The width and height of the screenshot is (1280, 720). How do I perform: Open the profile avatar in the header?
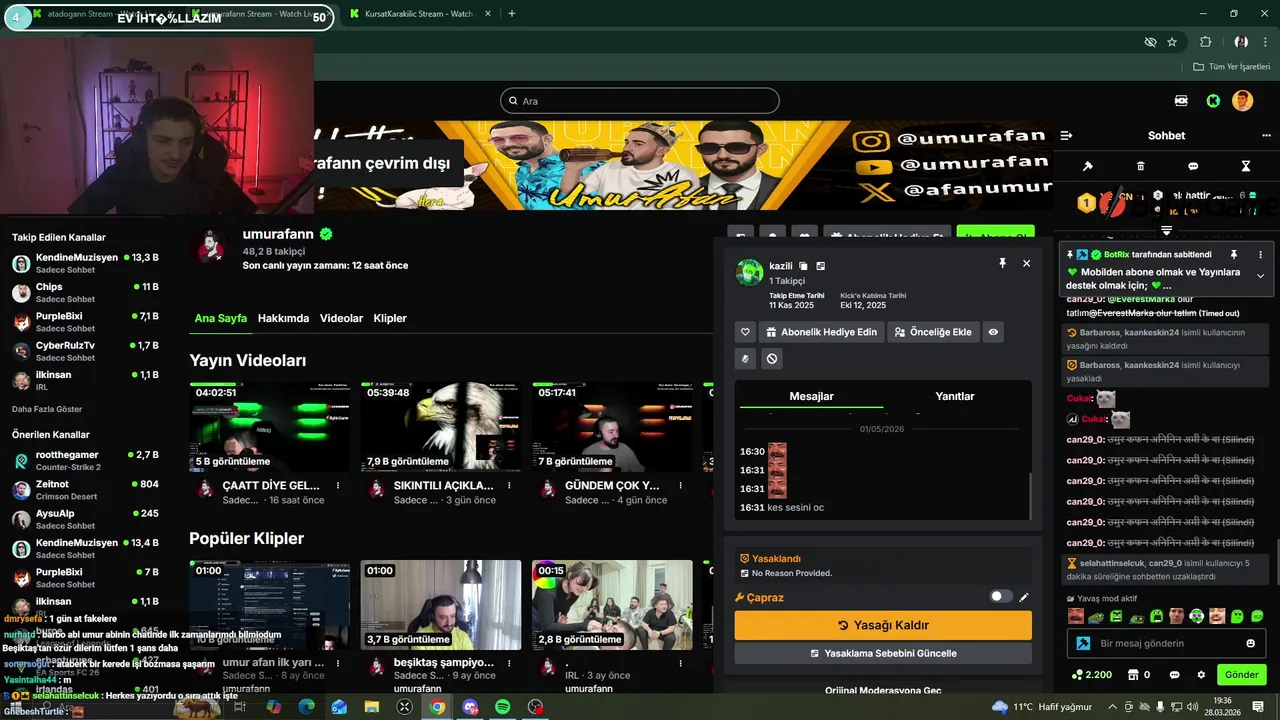click(x=1242, y=101)
